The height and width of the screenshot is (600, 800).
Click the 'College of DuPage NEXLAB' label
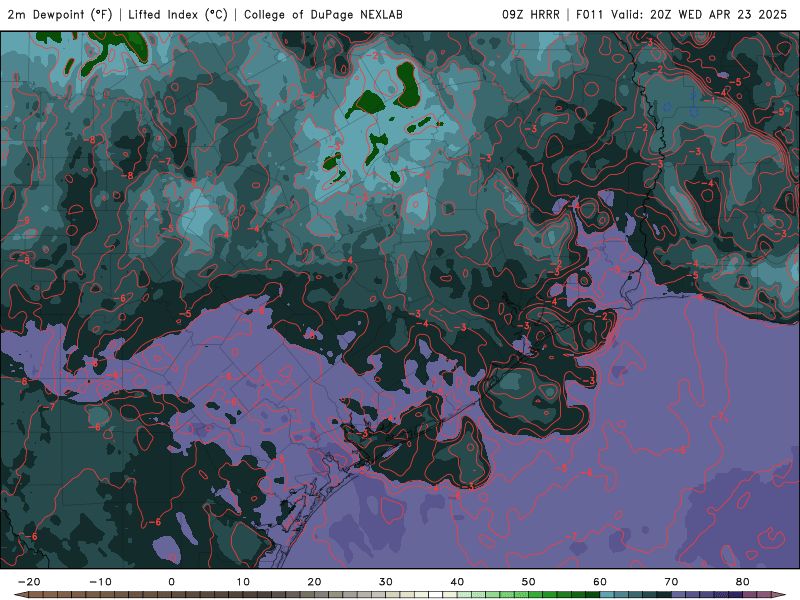[323, 15]
